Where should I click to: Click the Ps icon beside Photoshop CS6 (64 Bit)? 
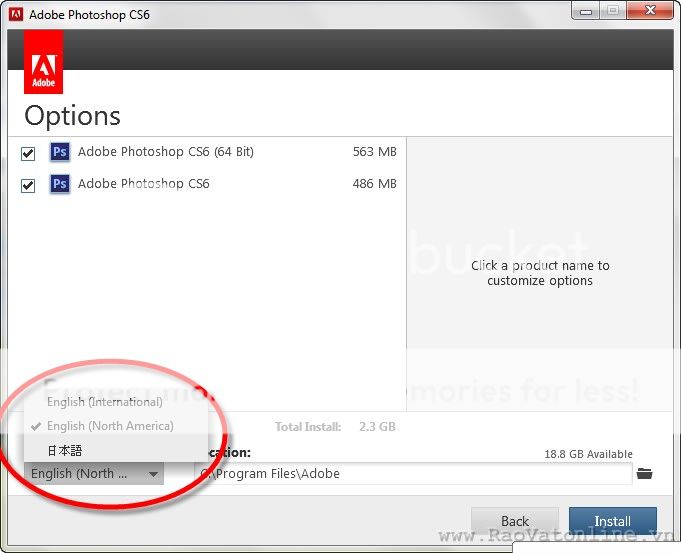(60, 153)
